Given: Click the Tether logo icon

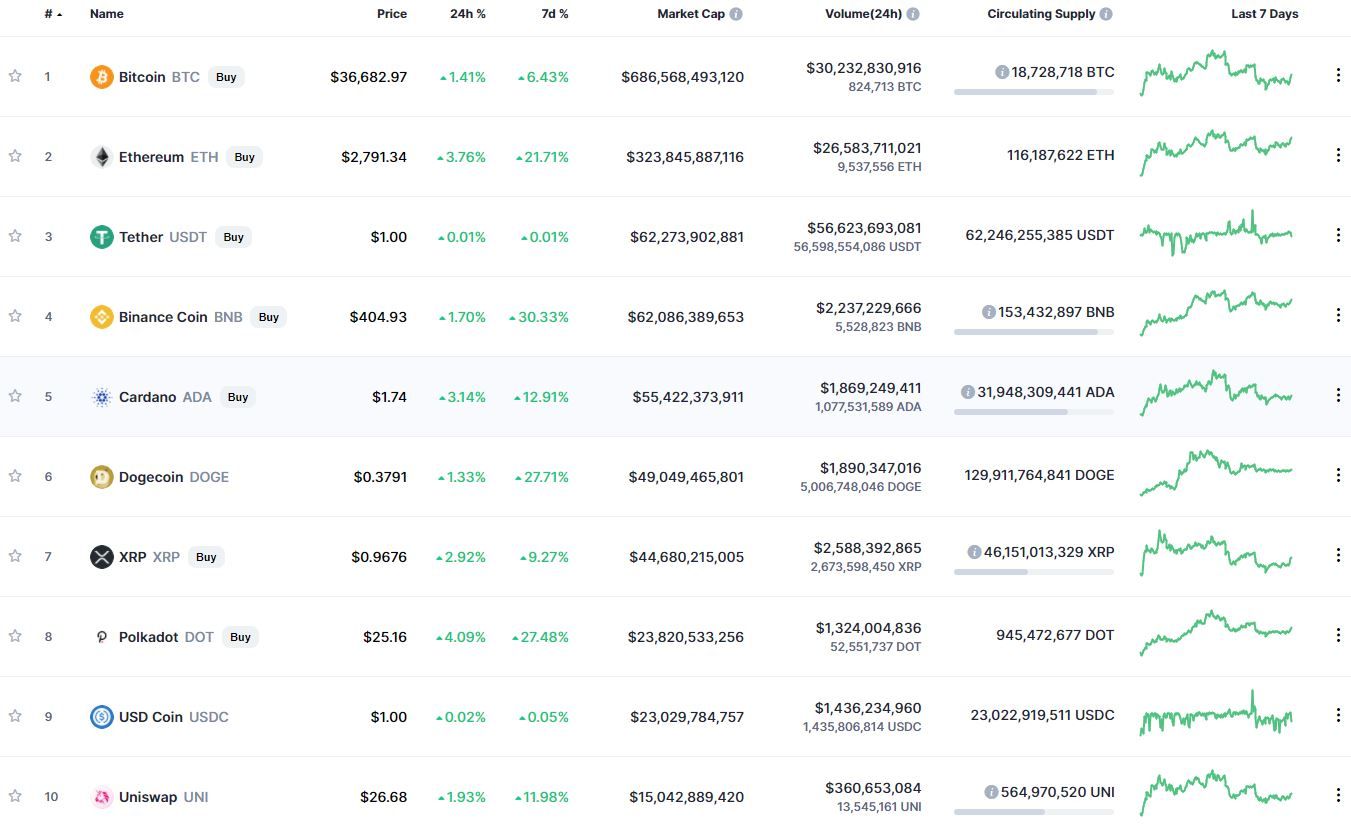Looking at the screenshot, I should pos(102,237).
